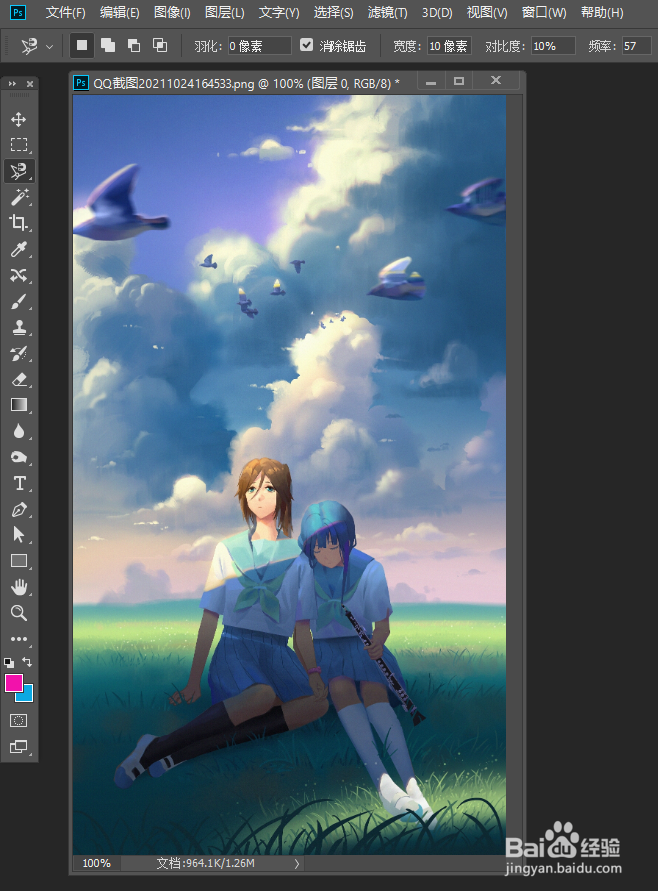The width and height of the screenshot is (658, 891).
Task: Open the tool preset picker dropdown arrow
Action: pos(49,47)
